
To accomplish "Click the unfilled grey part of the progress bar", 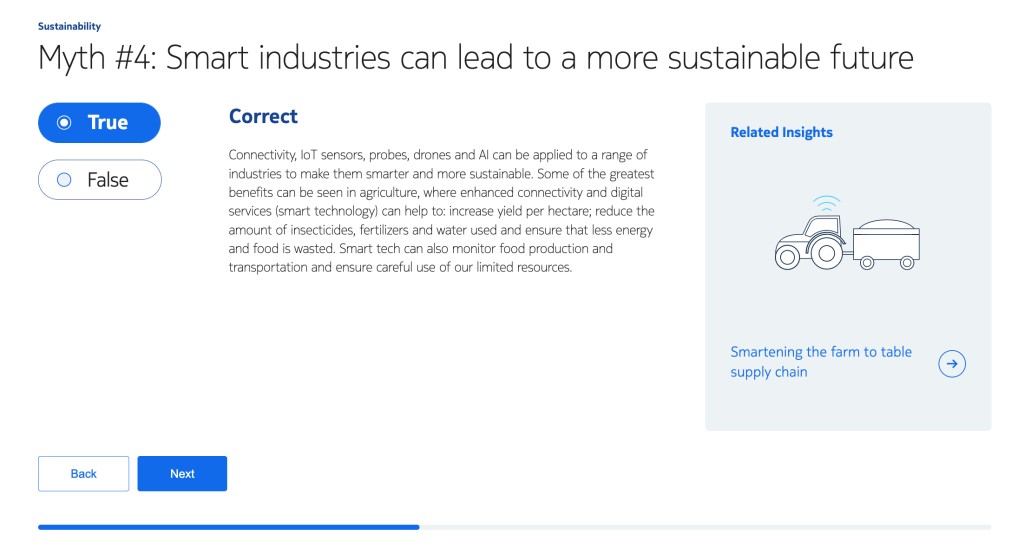I will pyautogui.click(x=705, y=527).
